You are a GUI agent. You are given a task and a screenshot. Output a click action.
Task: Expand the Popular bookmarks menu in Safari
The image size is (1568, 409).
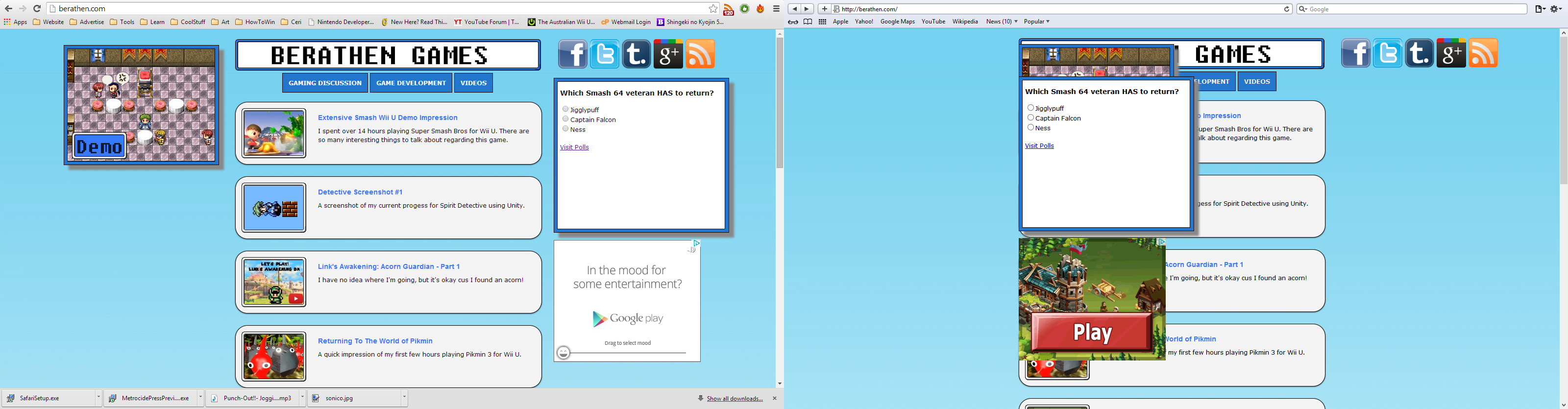[x=1037, y=22]
